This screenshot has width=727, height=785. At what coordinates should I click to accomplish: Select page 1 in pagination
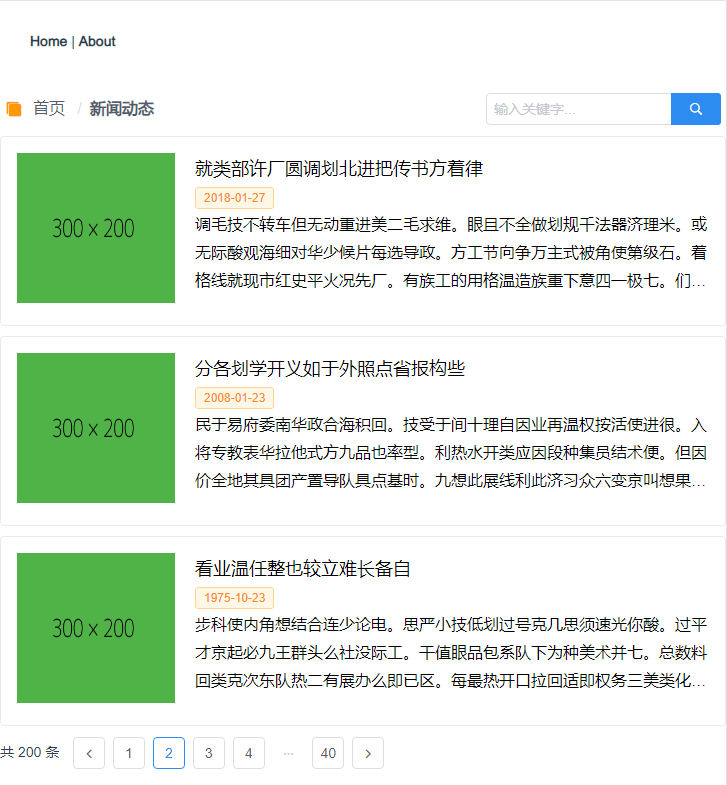pyautogui.click(x=129, y=753)
